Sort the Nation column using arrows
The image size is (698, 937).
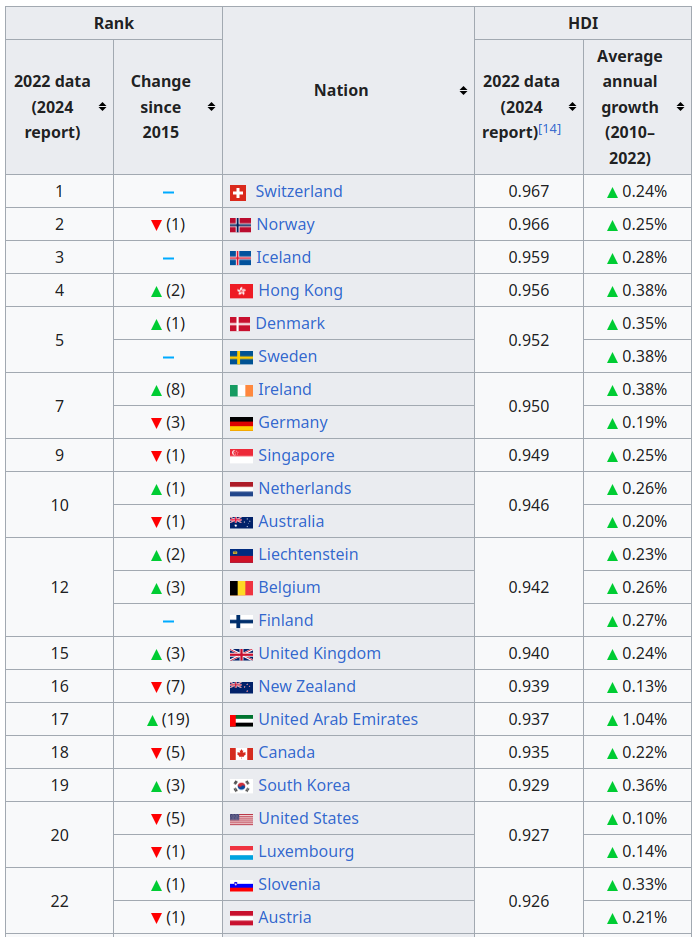463,90
